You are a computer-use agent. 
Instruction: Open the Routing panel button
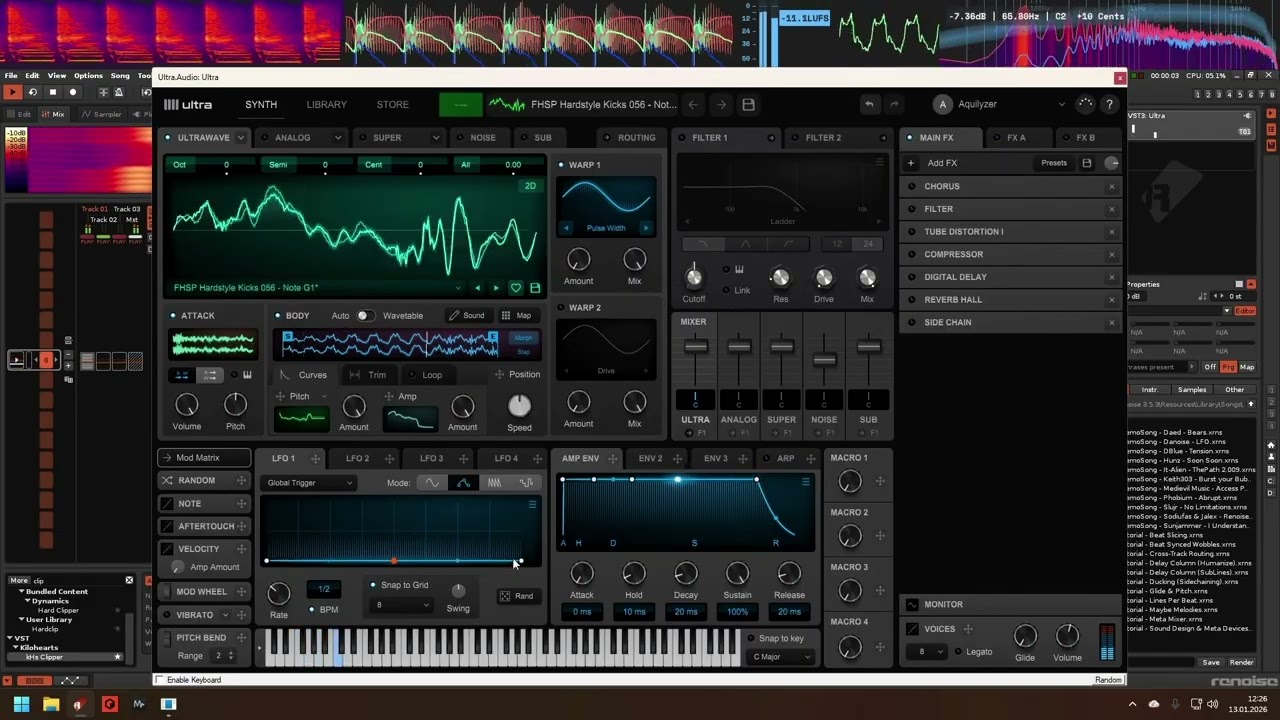coord(629,138)
